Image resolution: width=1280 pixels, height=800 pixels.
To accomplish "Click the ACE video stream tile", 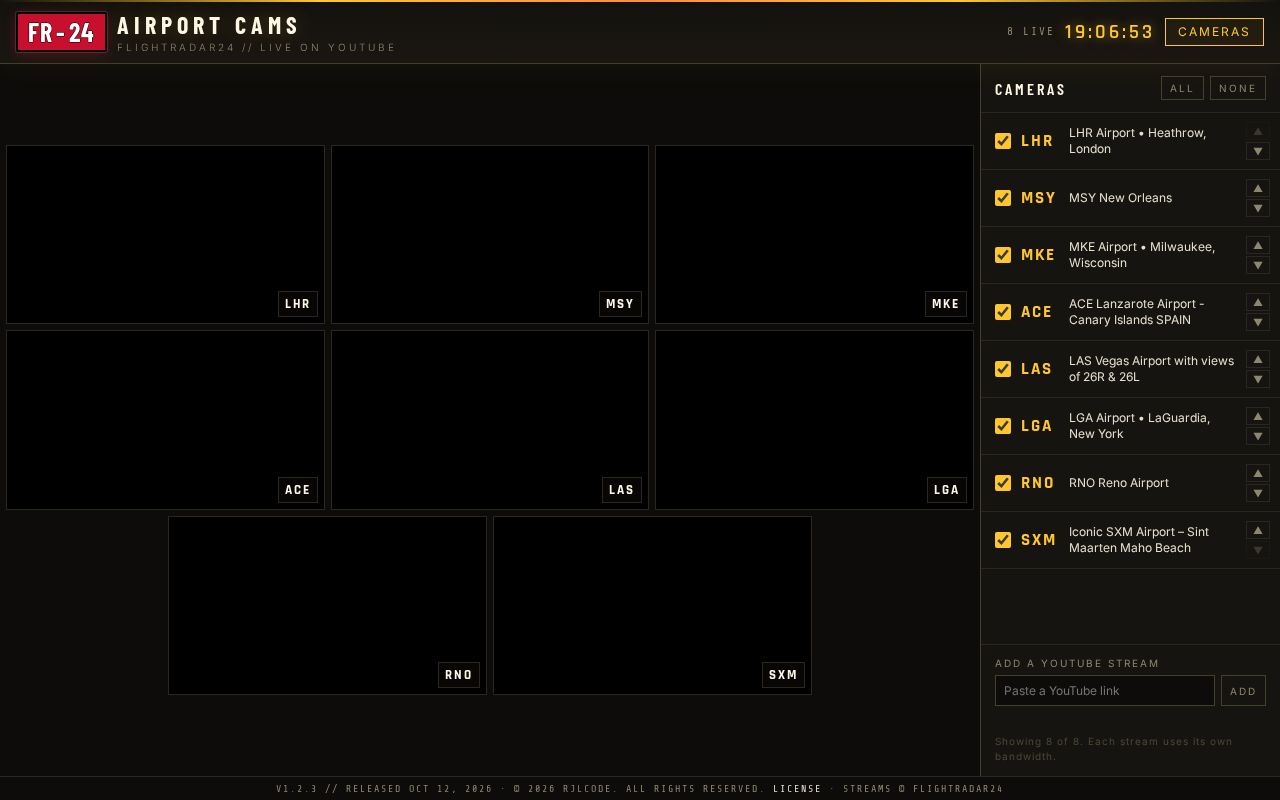I will tap(165, 420).
